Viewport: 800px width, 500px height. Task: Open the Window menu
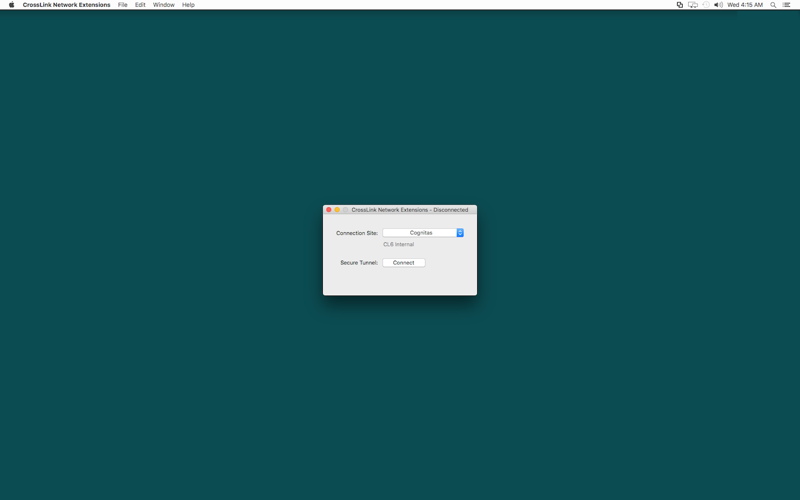pos(163,5)
